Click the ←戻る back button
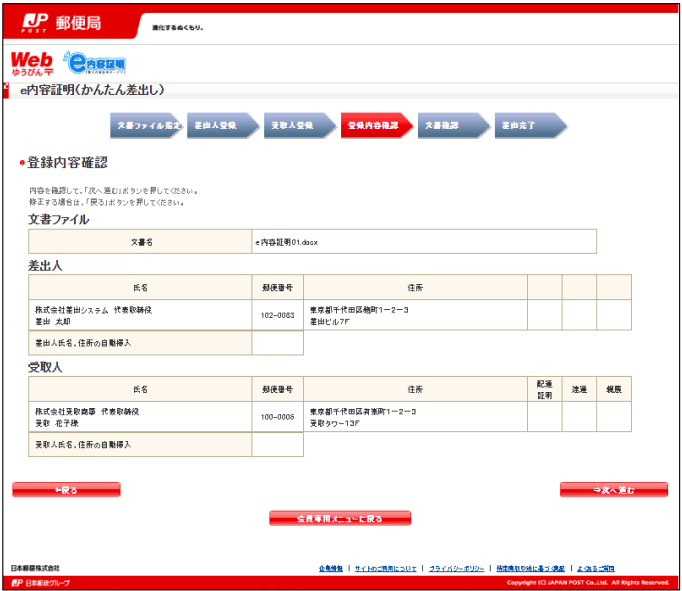The height and width of the screenshot is (591, 682). click(66, 490)
